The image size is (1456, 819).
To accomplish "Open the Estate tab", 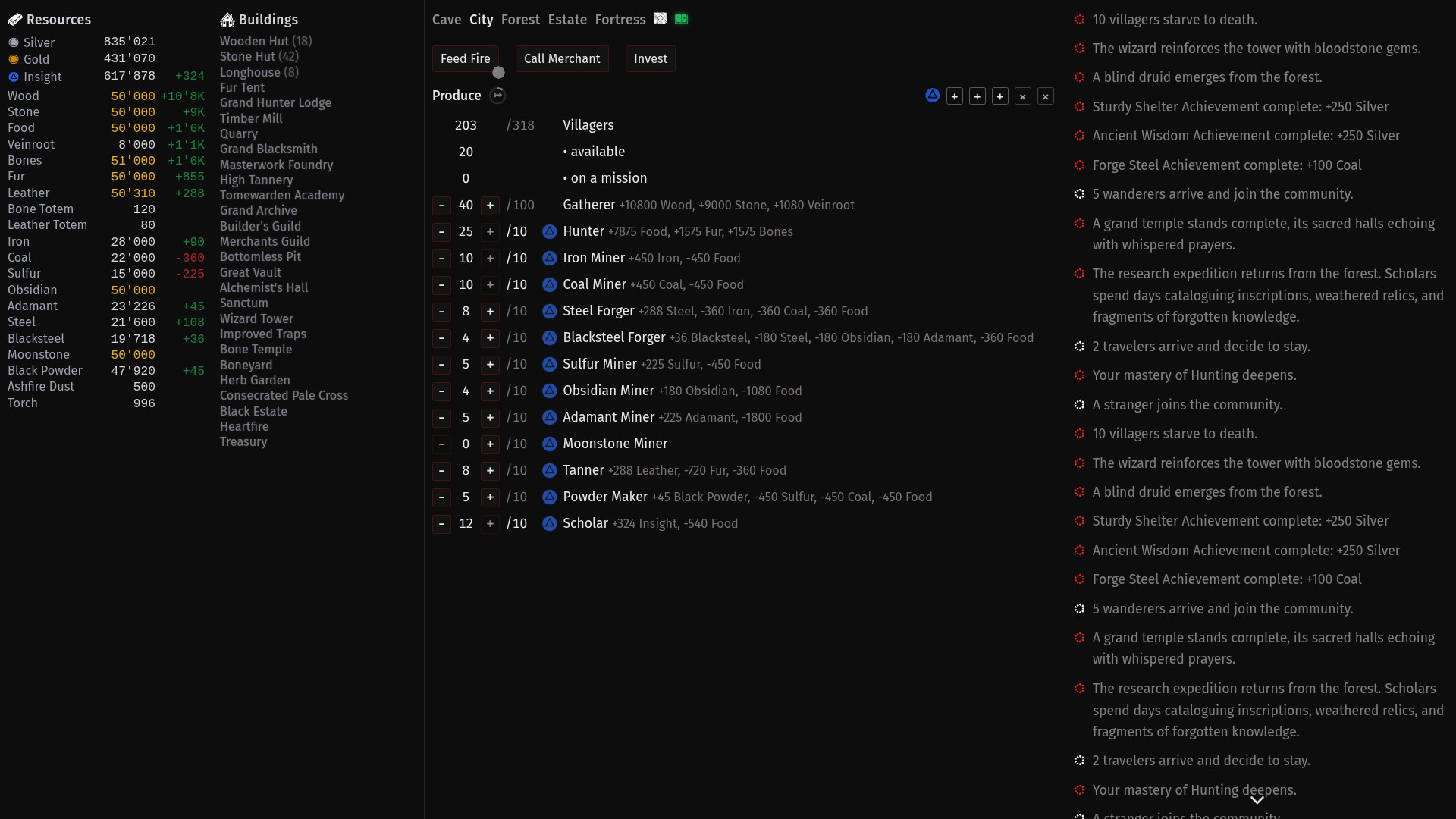I will coord(567,20).
